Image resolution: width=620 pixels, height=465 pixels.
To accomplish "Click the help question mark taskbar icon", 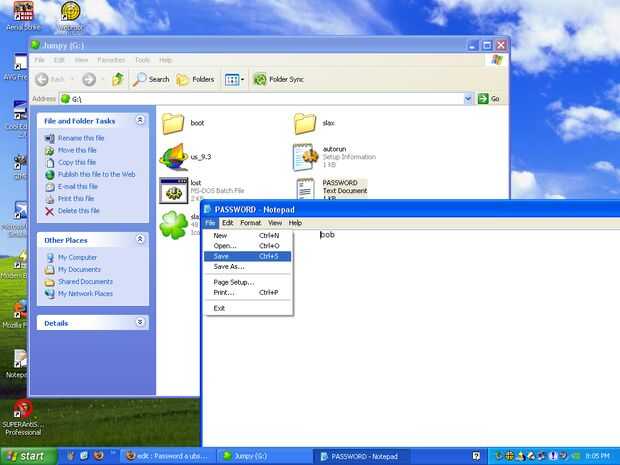I will 476,456.
